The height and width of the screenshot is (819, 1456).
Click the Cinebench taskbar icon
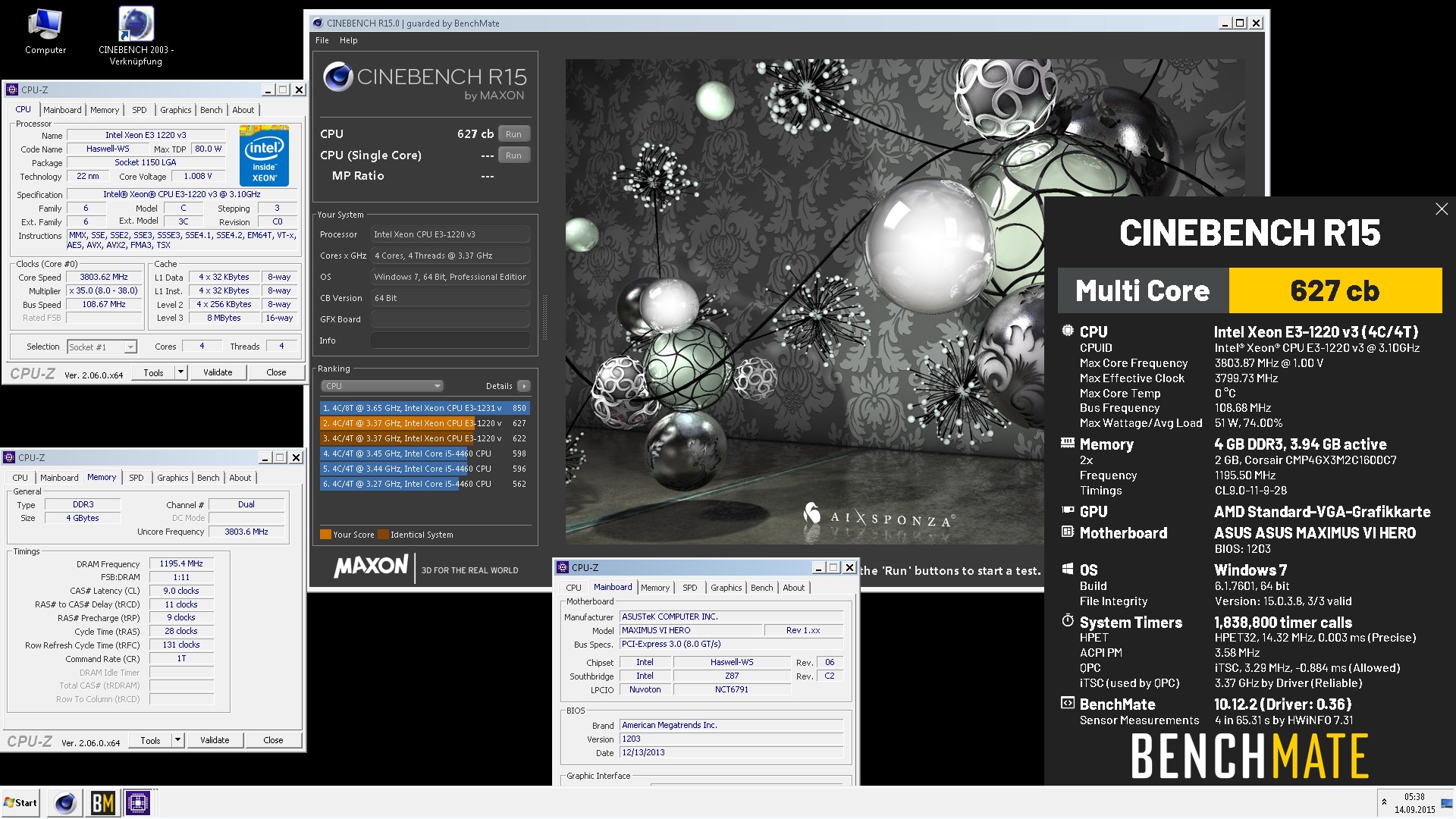click(65, 802)
